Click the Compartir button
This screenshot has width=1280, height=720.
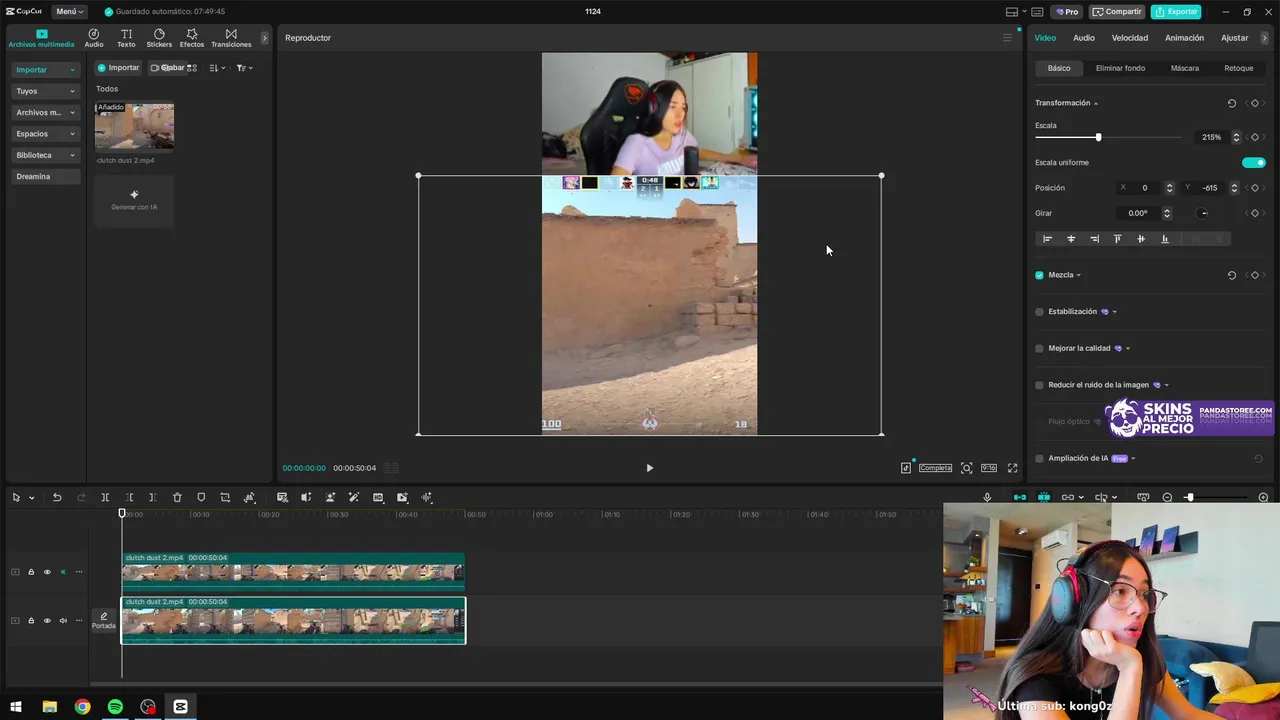(x=1116, y=11)
